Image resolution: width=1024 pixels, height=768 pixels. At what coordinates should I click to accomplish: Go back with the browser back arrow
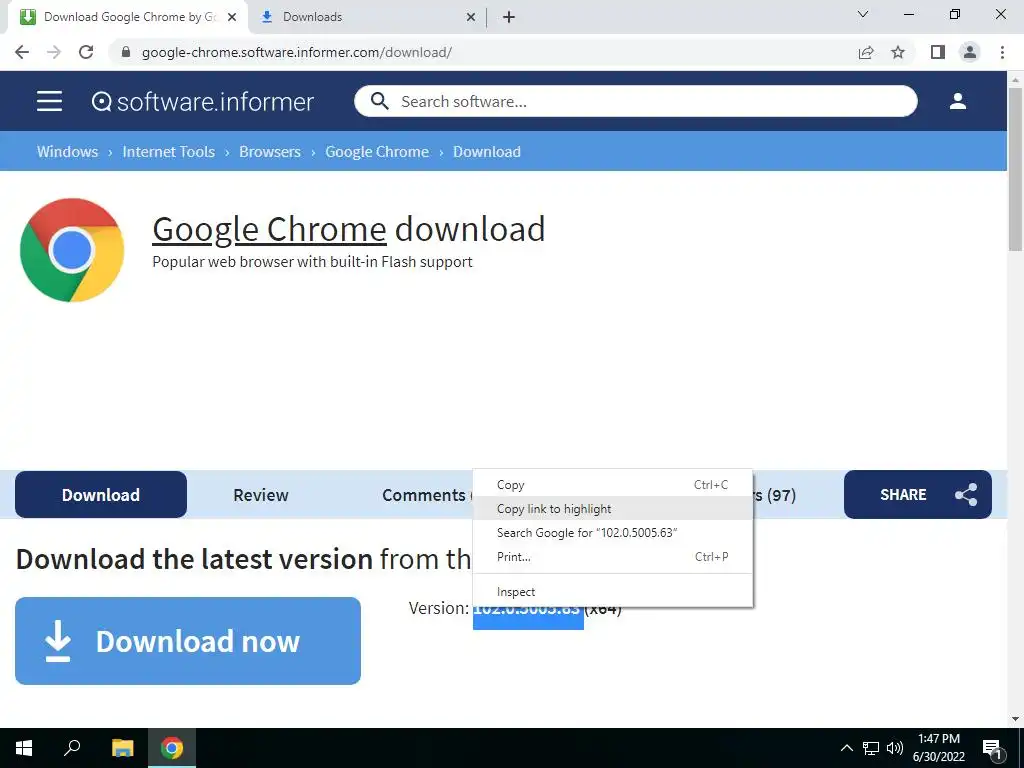tap(22, 52)
